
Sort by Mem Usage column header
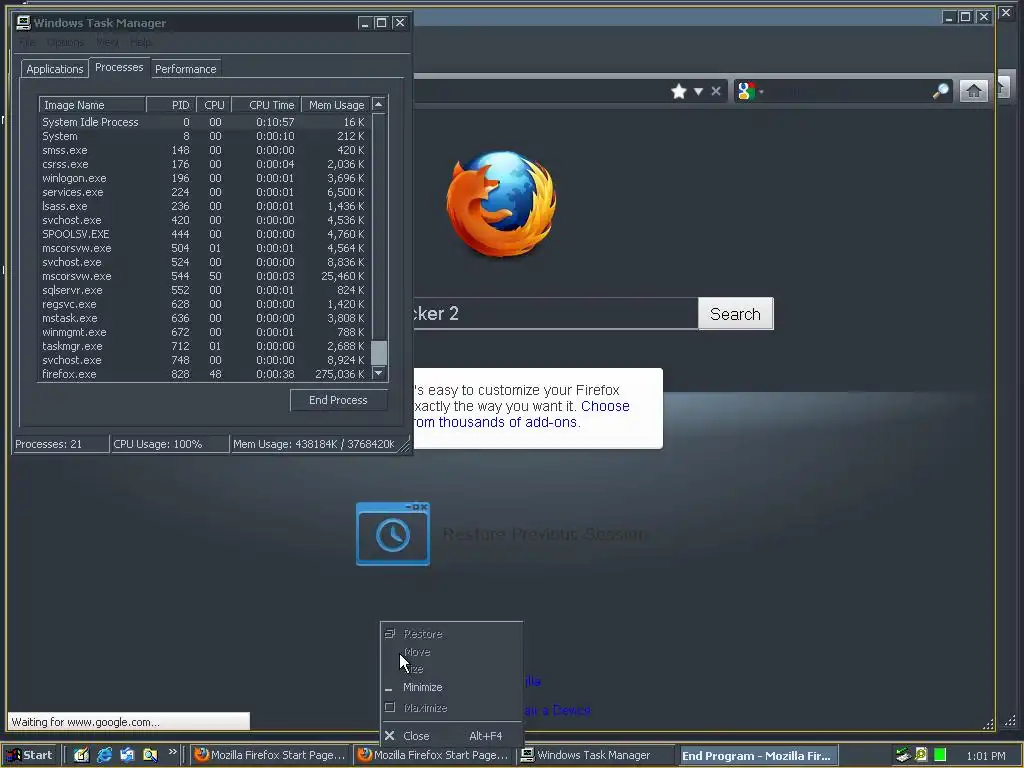(336, 104)
